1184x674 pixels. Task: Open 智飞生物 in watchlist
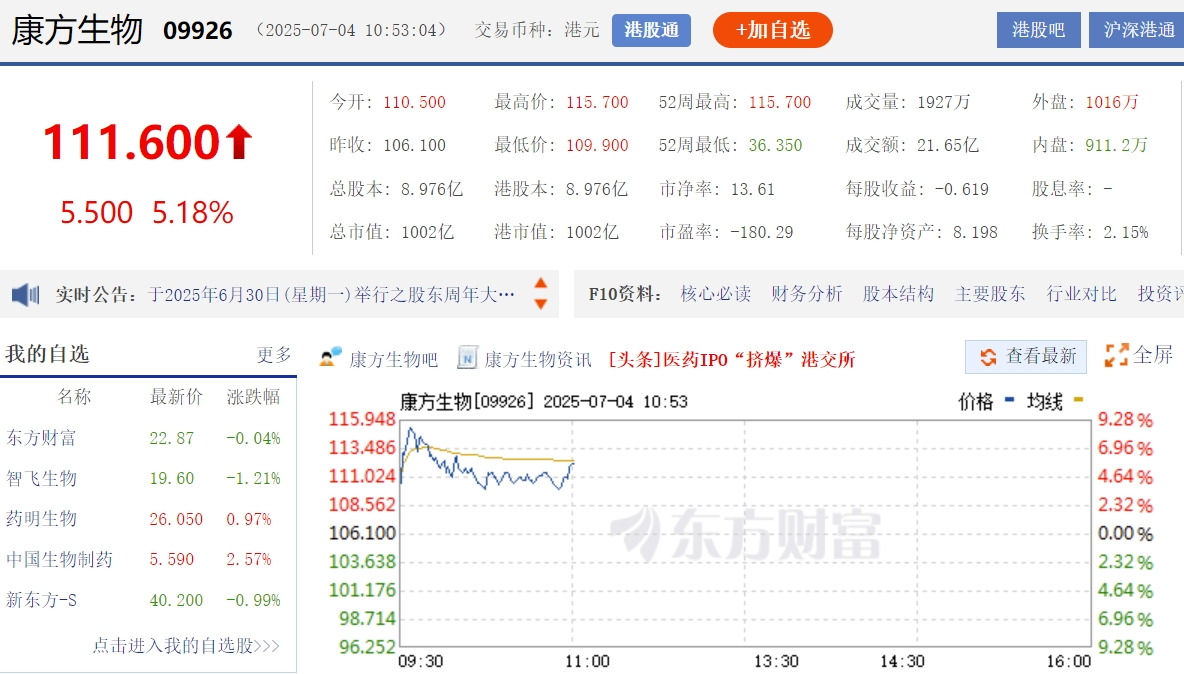(41, 479)
